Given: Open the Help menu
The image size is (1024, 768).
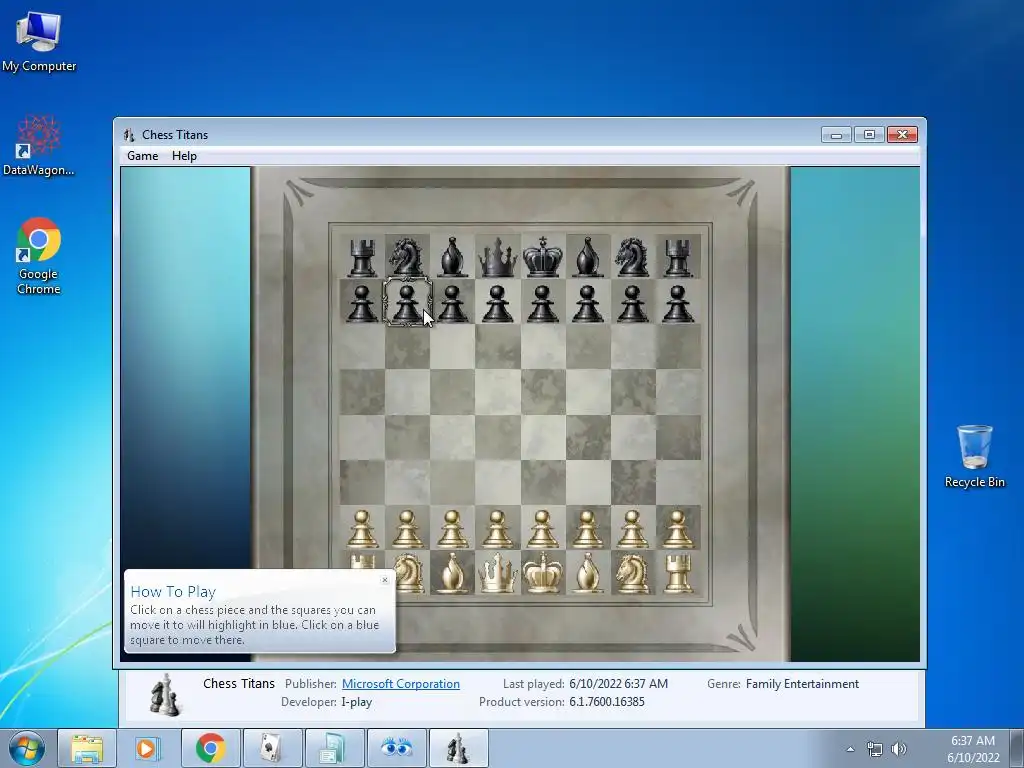Looking at the screenshot, I should [184, 156].
